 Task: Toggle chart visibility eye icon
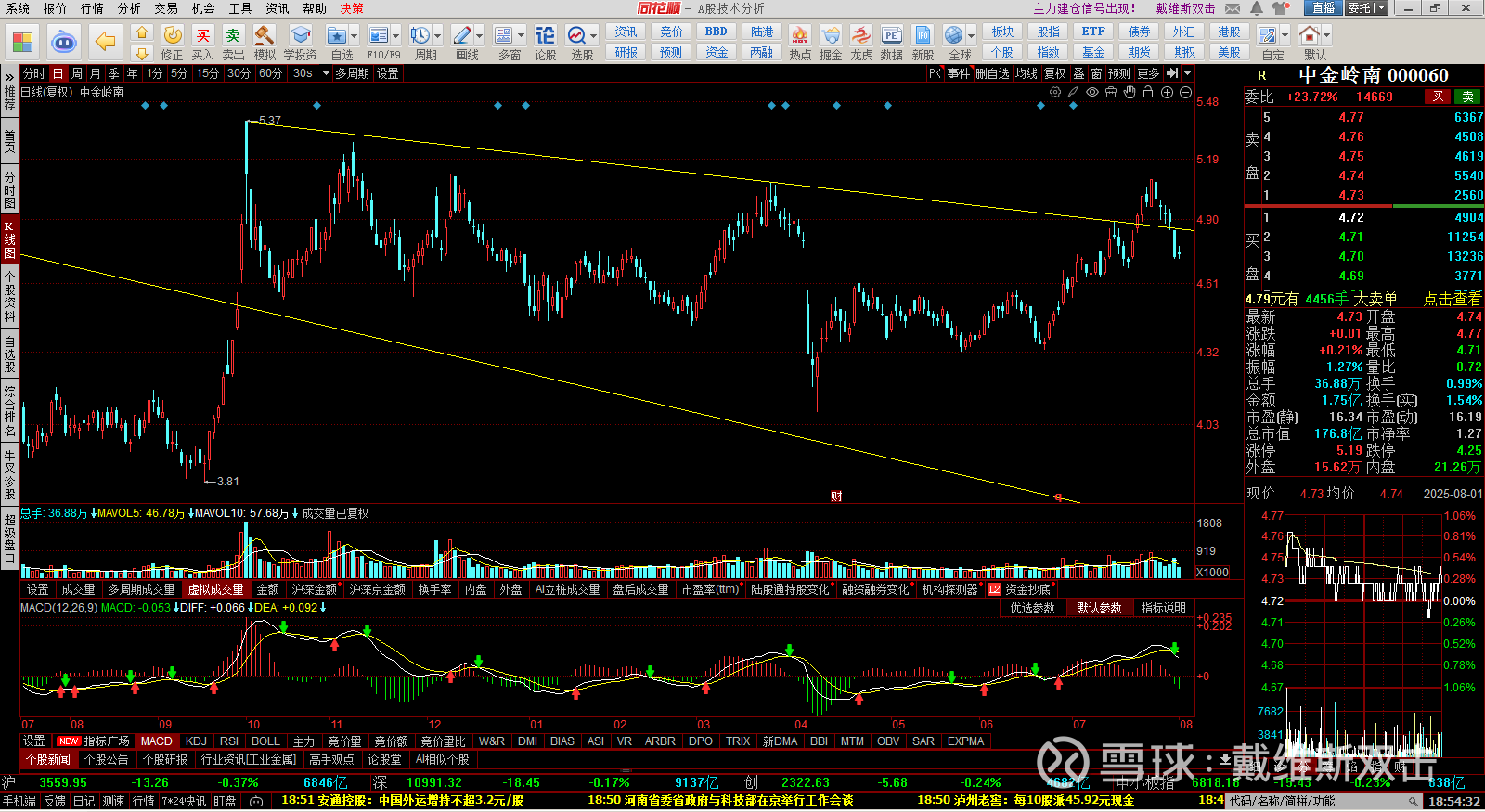point(1092,92)
